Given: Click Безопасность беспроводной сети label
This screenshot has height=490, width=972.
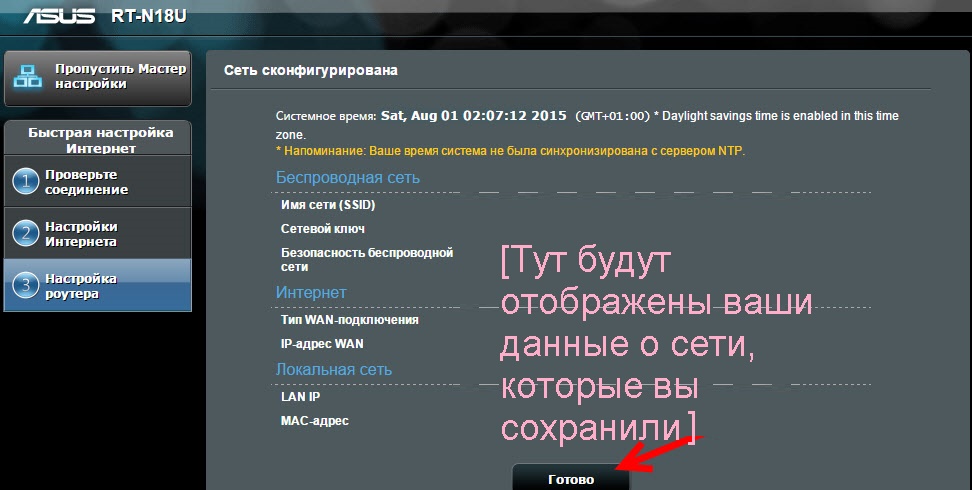Looking at the screenshot, I should coord(367,260).
